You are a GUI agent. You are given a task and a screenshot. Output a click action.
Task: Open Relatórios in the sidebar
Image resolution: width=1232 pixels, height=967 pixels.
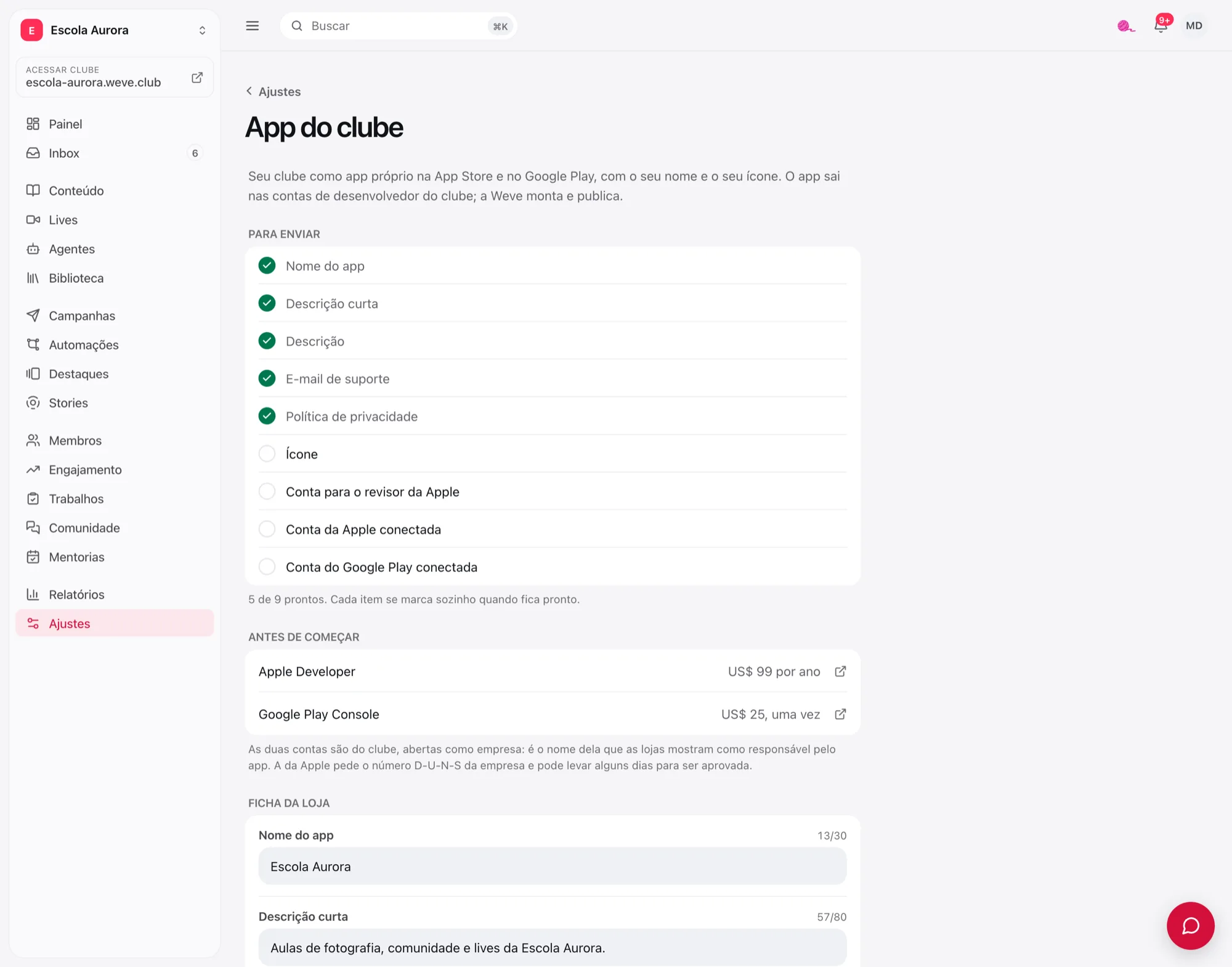(x=115, y=594)
